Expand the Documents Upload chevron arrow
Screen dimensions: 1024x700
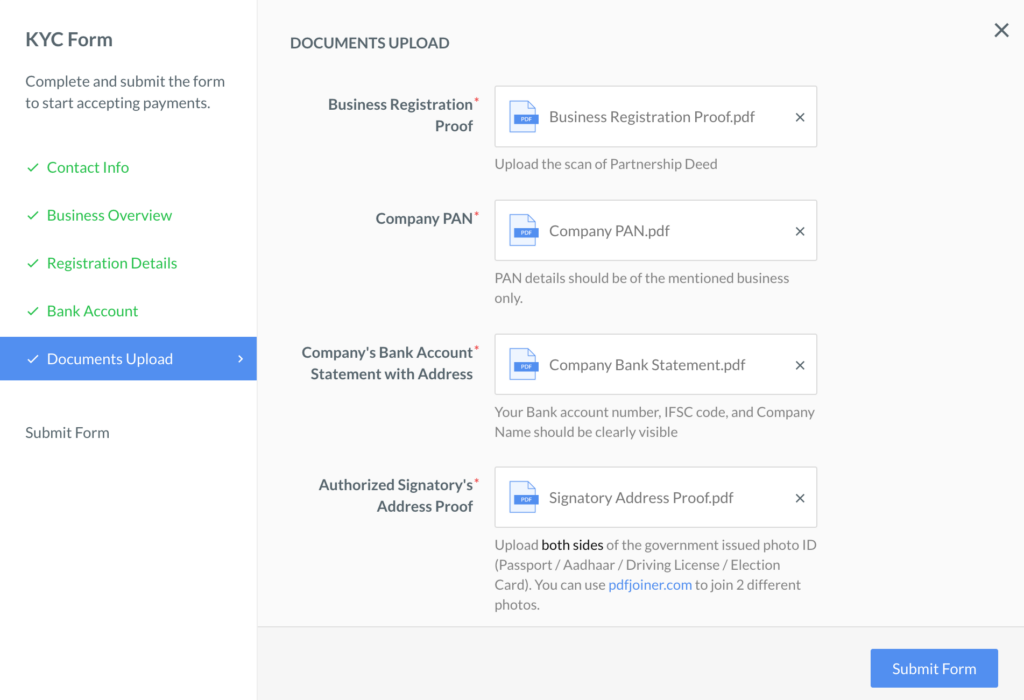click(x=240, y=358)
